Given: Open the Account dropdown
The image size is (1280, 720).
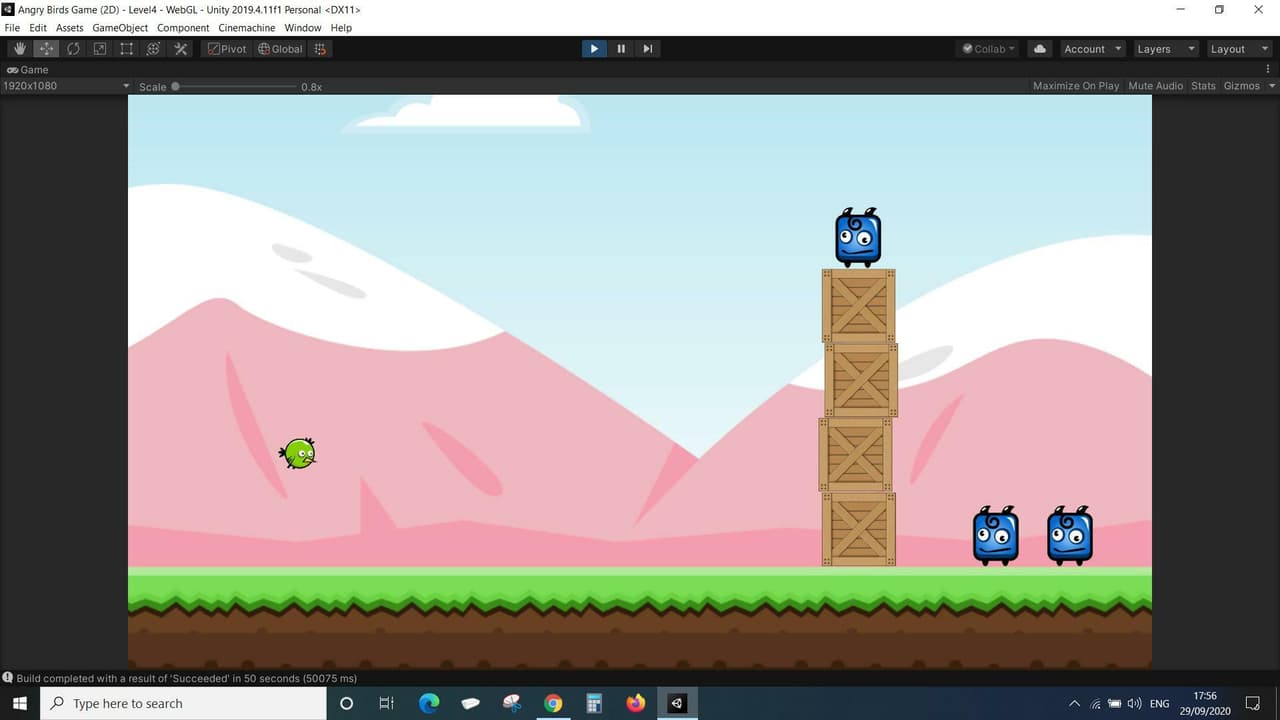Looking at the screenshot, I should pos(1091,49).
